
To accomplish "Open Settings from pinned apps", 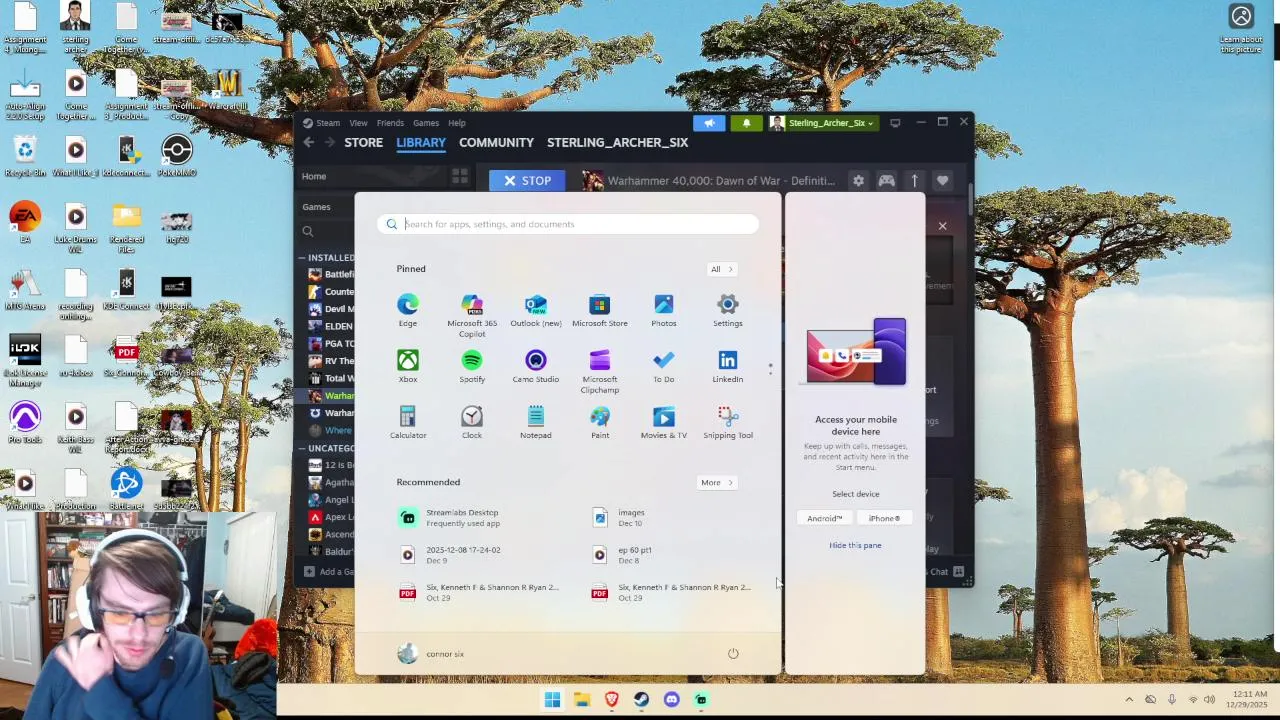I will [x=728, y=310].
